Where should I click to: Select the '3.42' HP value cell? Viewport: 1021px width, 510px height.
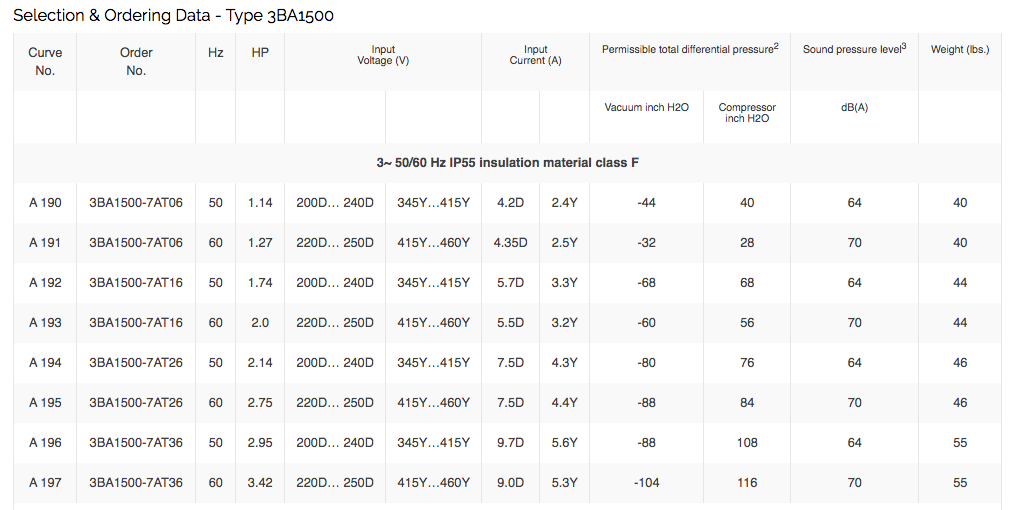(260, 483)
